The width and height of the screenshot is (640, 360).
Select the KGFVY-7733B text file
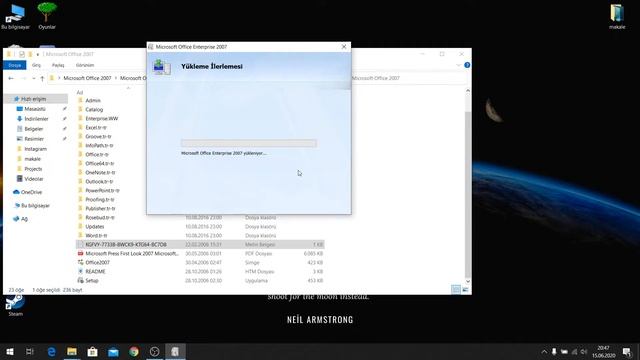[x=200, y=244]
